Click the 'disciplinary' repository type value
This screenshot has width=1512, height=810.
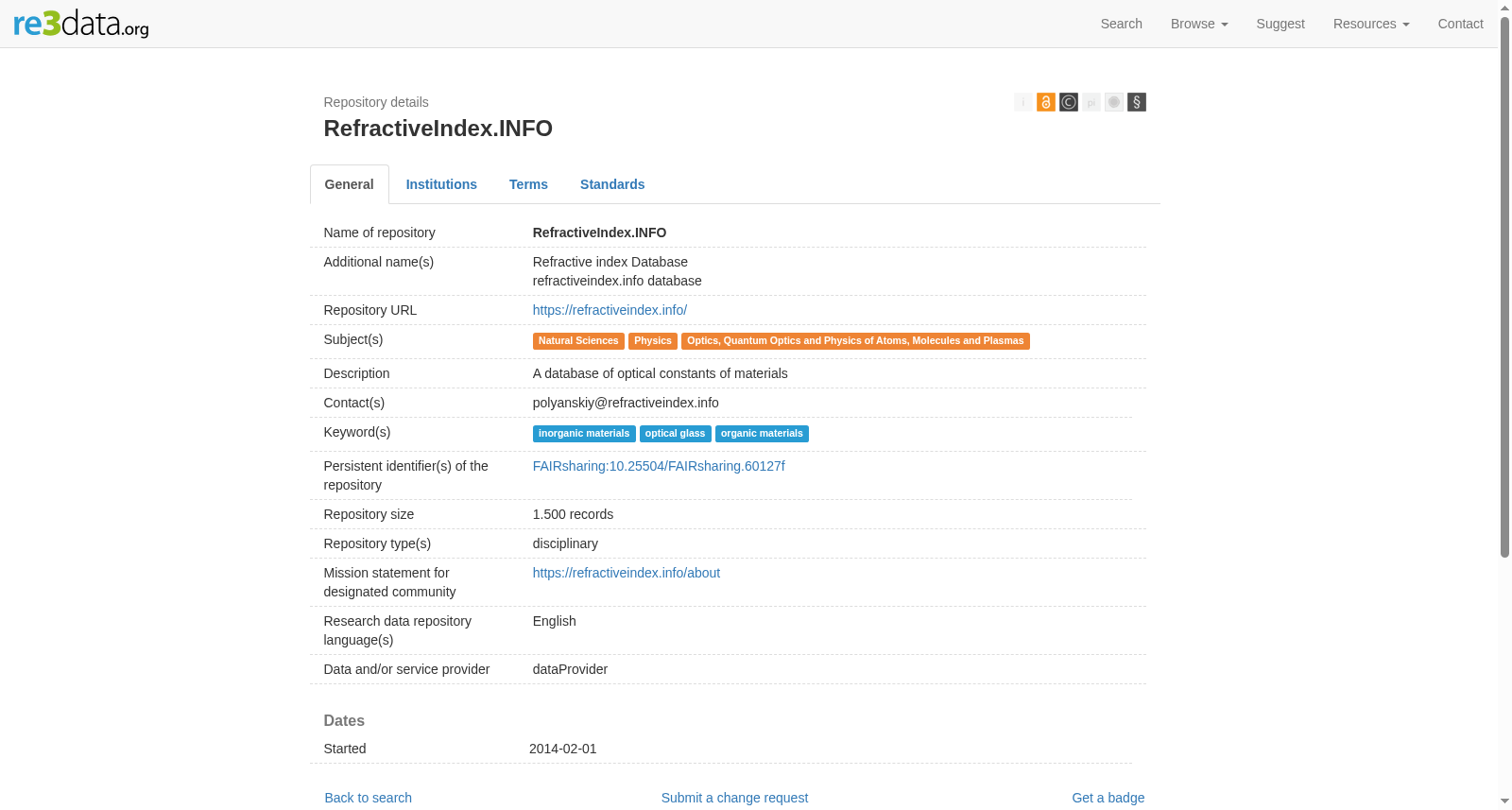coord(565,543)
